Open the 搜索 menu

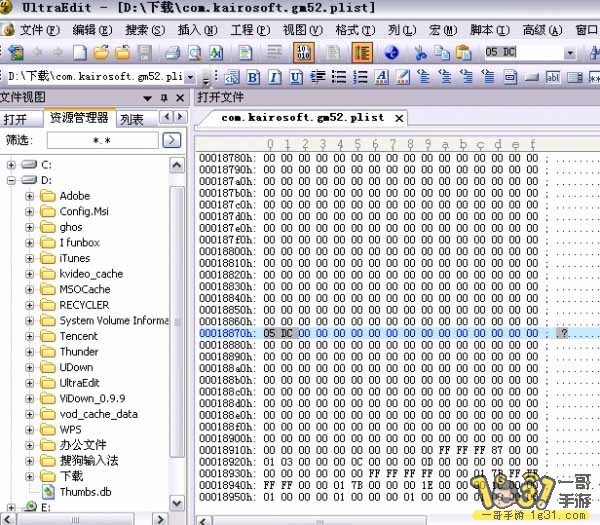pyautogui.click(x=145, y=30)
